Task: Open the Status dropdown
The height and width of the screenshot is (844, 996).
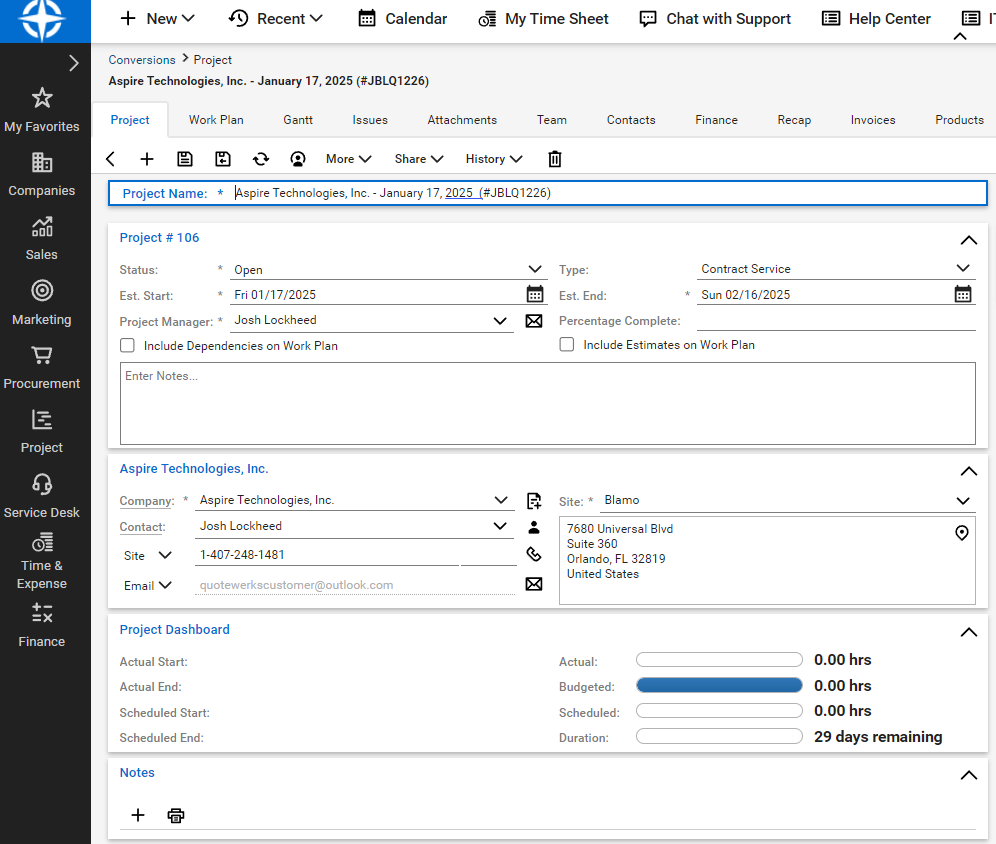Action: coord(535,270)
